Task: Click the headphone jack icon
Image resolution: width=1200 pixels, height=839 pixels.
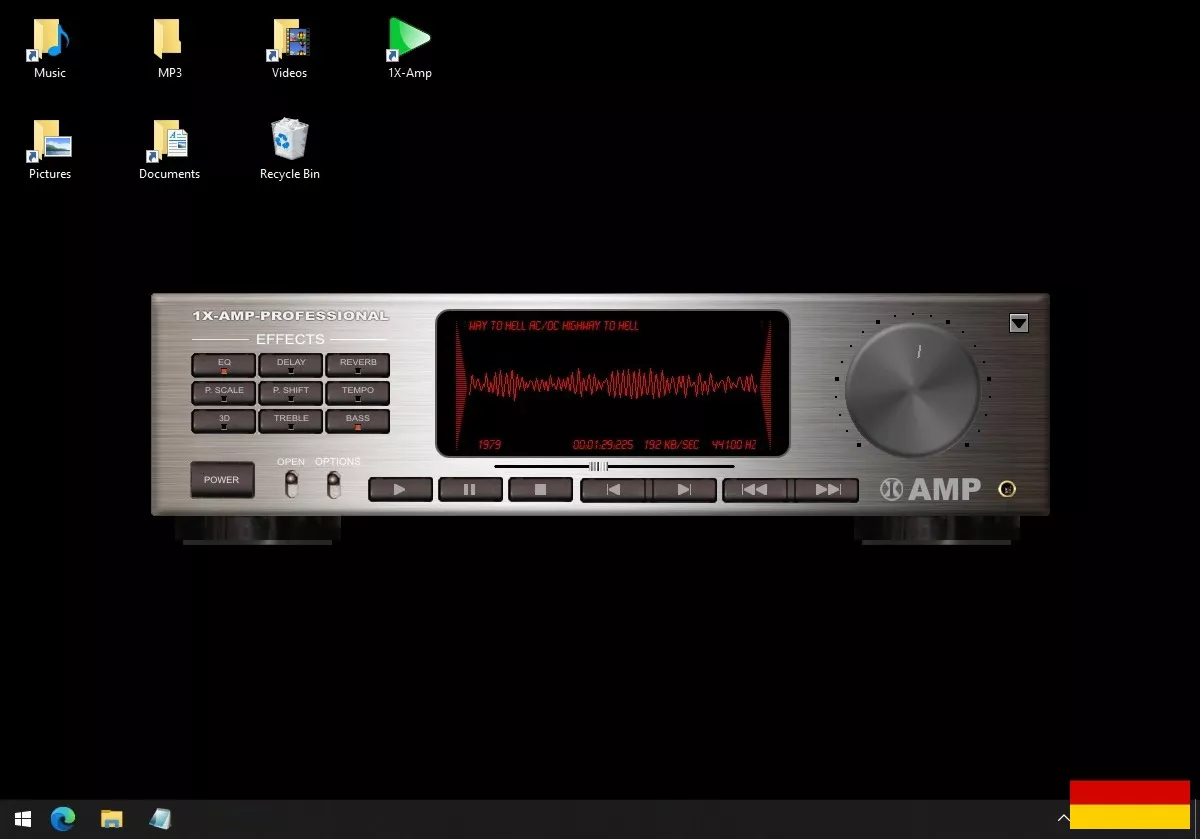Action: 1008,489
